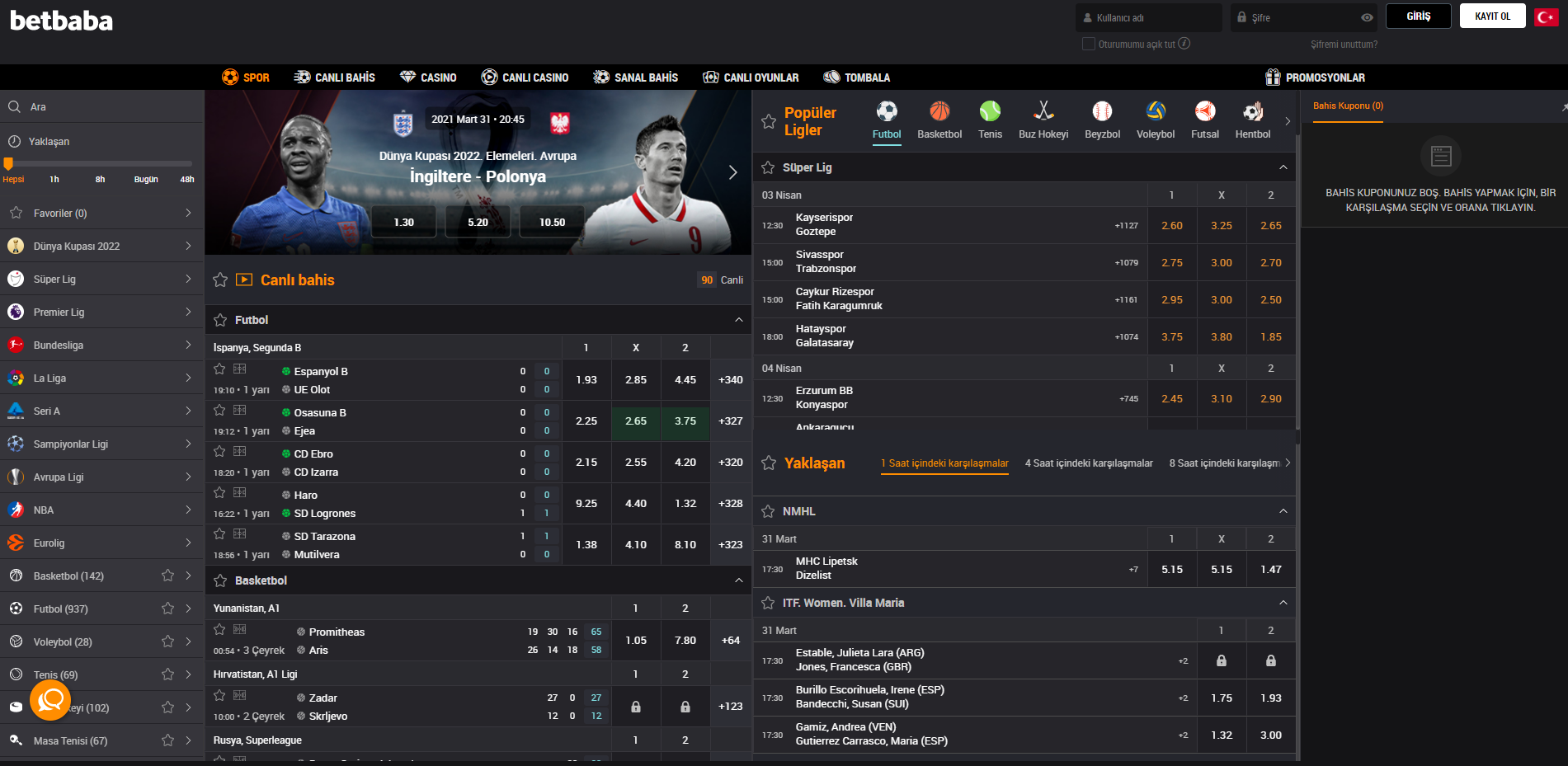Screen dimensions: 1568x766
Task: Open stats icon for Osasuna B match
Action: (x=240, y=410)
